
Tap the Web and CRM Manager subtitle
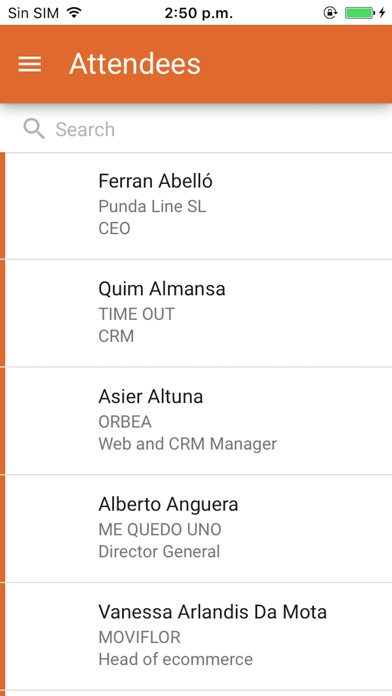click(x=187, y=443)
